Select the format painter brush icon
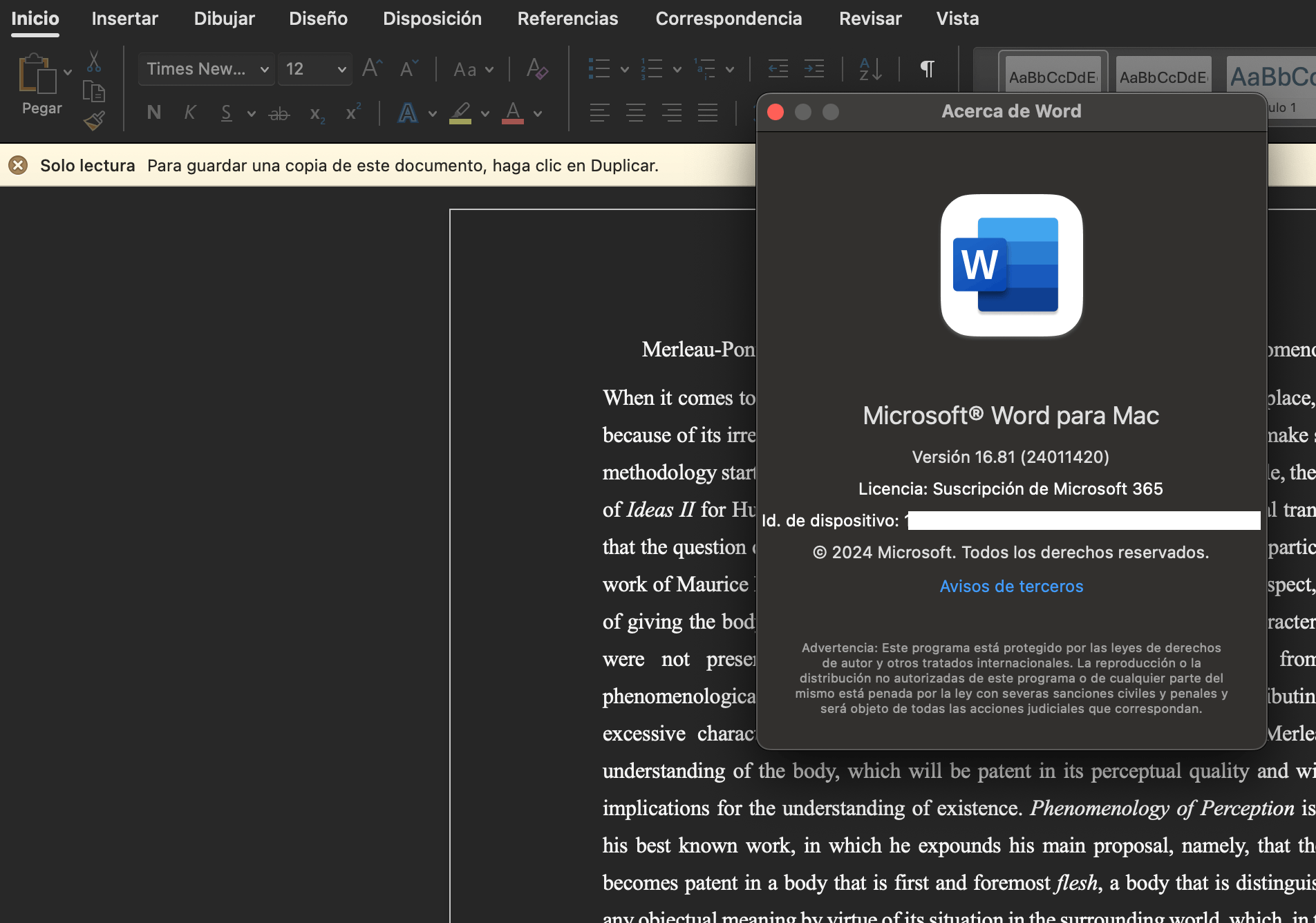 [94, 121]
